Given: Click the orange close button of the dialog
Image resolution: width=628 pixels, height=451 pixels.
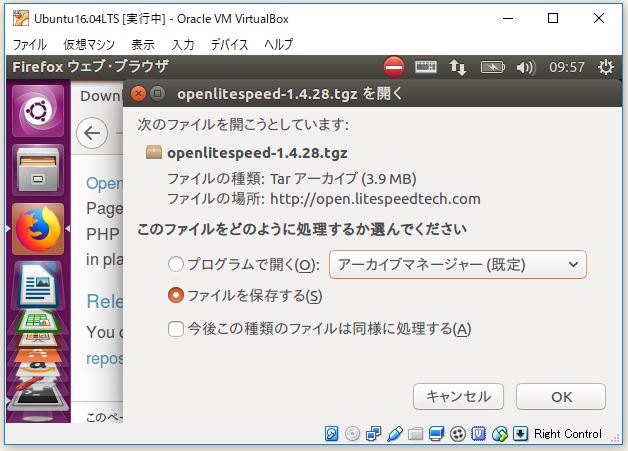Looking at the screenshot, I should [138, 94].
